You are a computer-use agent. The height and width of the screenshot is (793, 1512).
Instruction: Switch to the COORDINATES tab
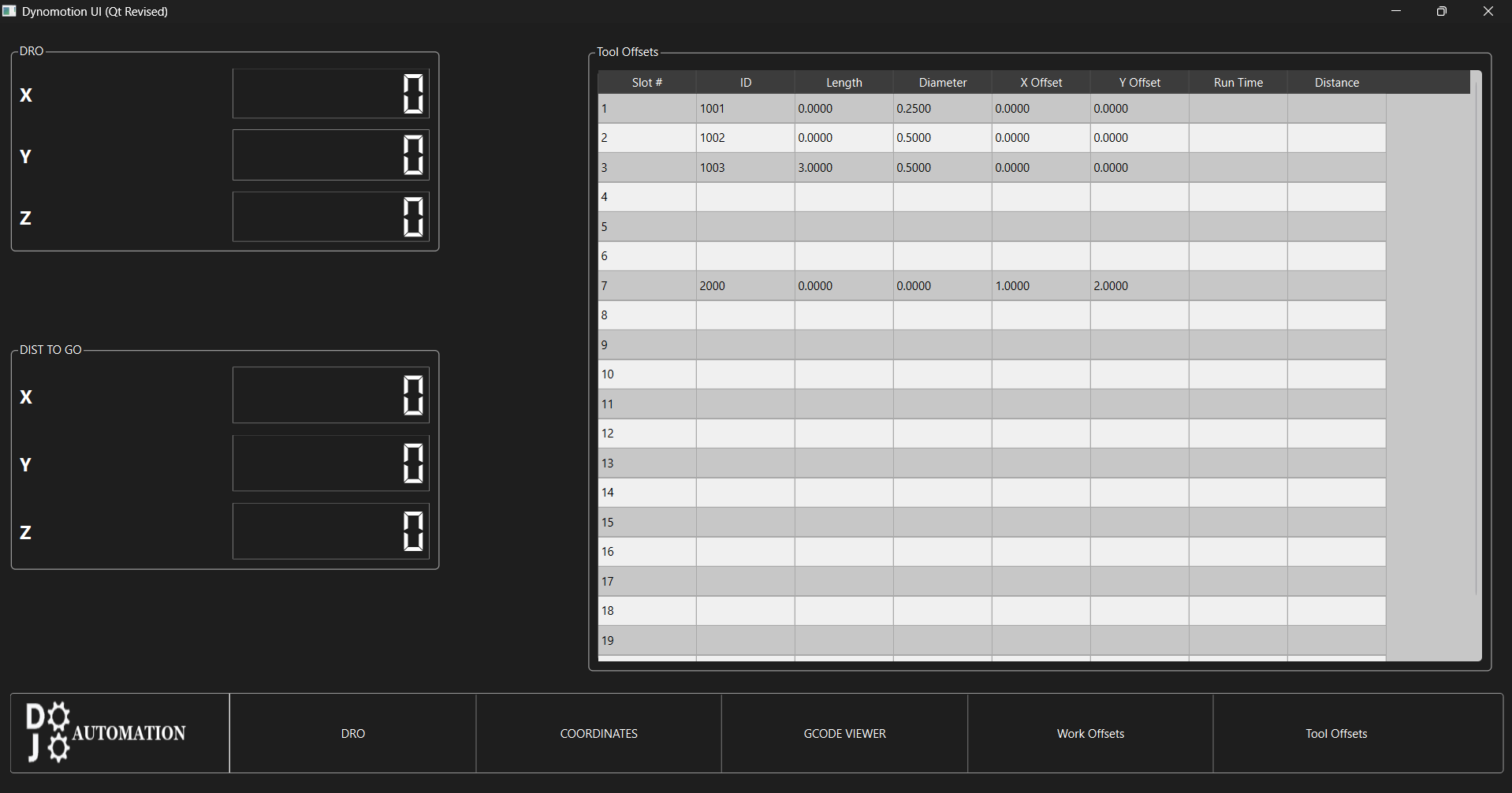tap(598, 733)
